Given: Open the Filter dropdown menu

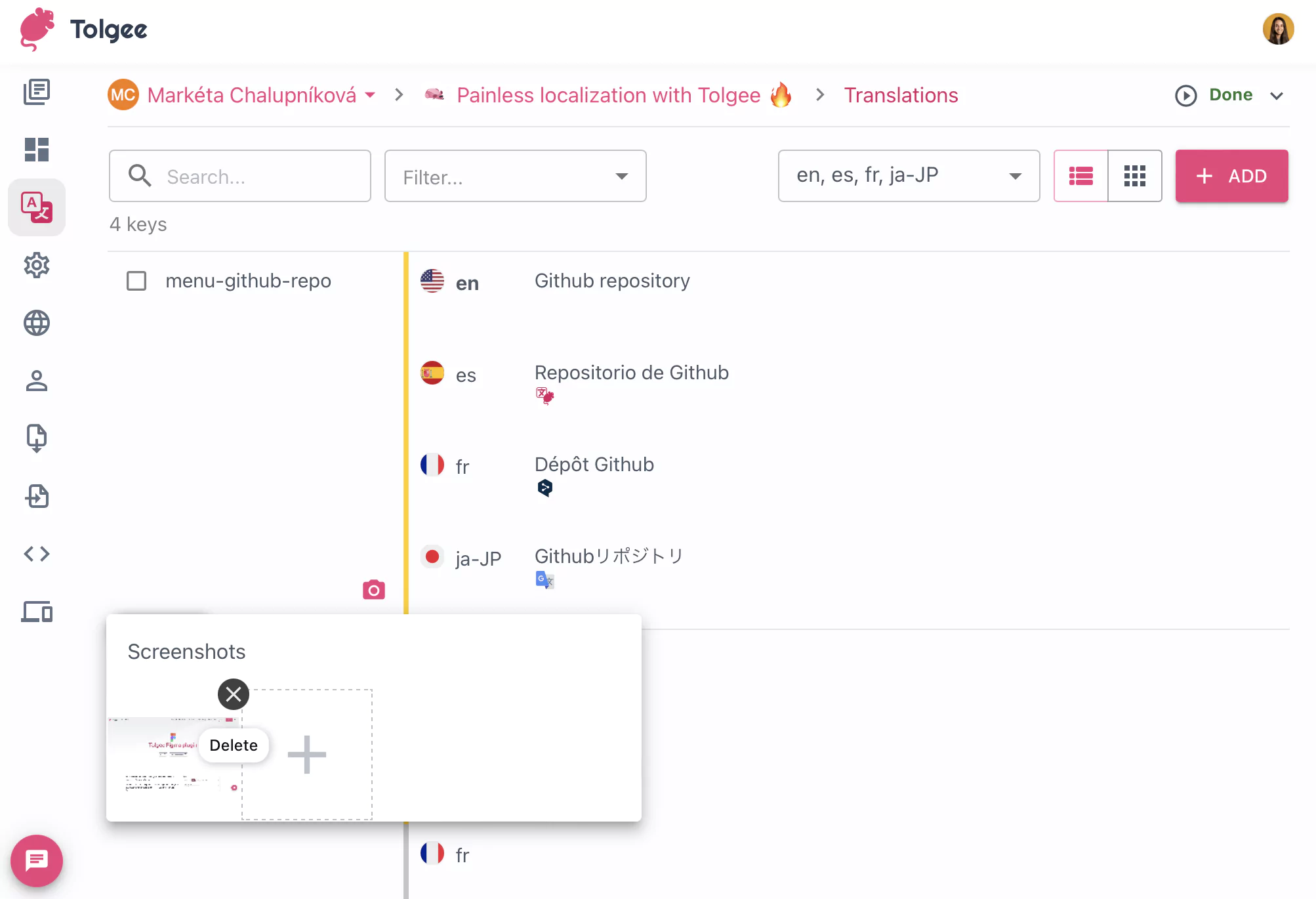Looking at the screenshot, I should 516,176.
